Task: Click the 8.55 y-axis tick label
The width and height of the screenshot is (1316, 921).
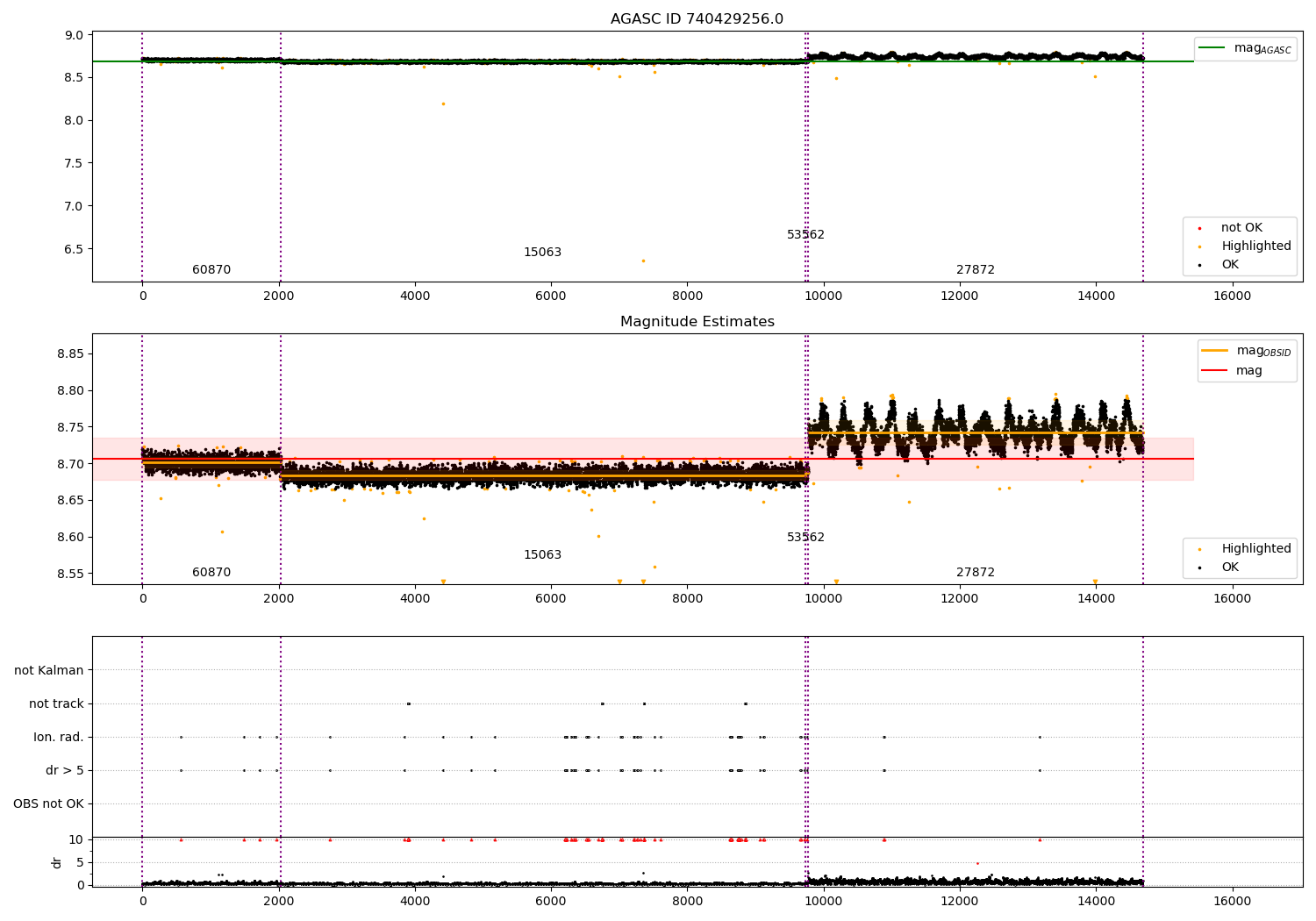Action: click(71, 575)
